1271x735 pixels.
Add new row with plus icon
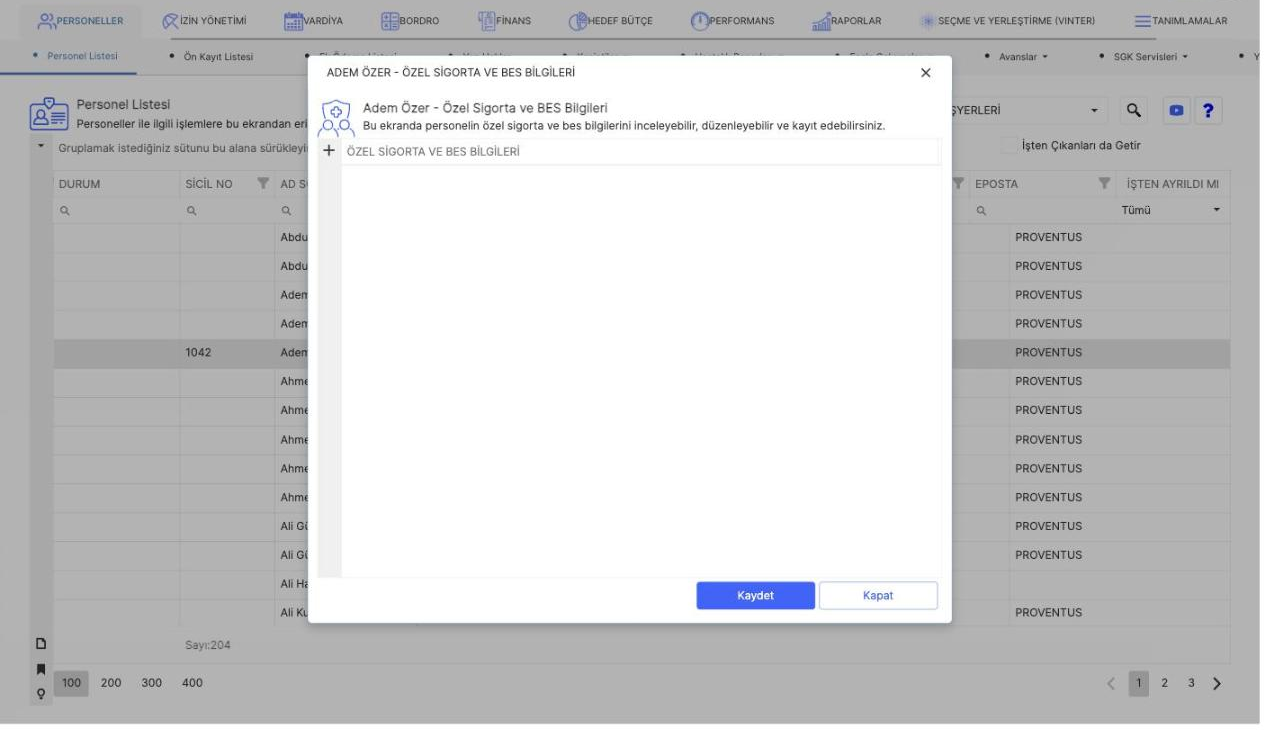point(328,151)
